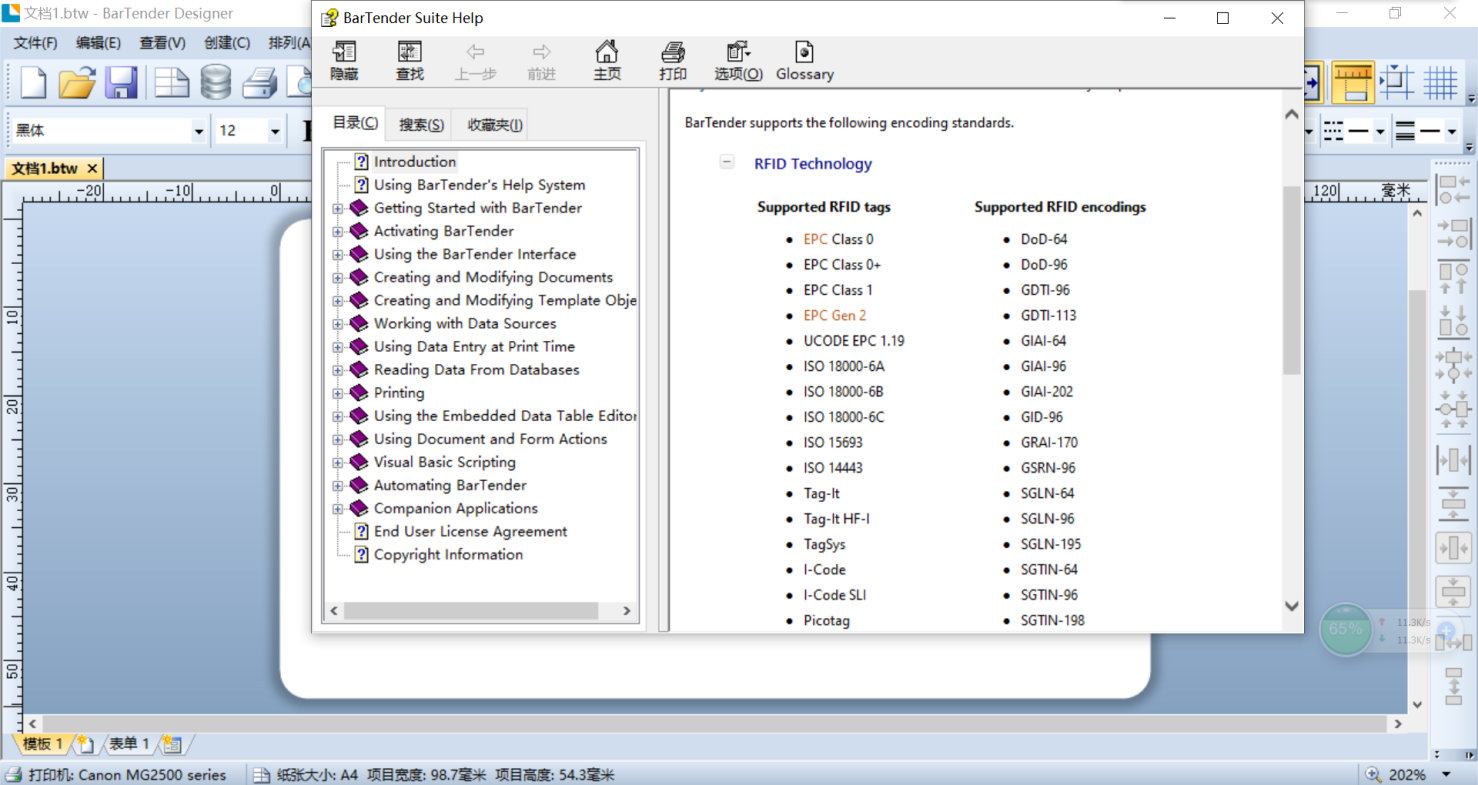Switch to the 搜索(S) help tab
Image resolution: width=1478 pixels, height=785 pixels.
tap(421, 125)
